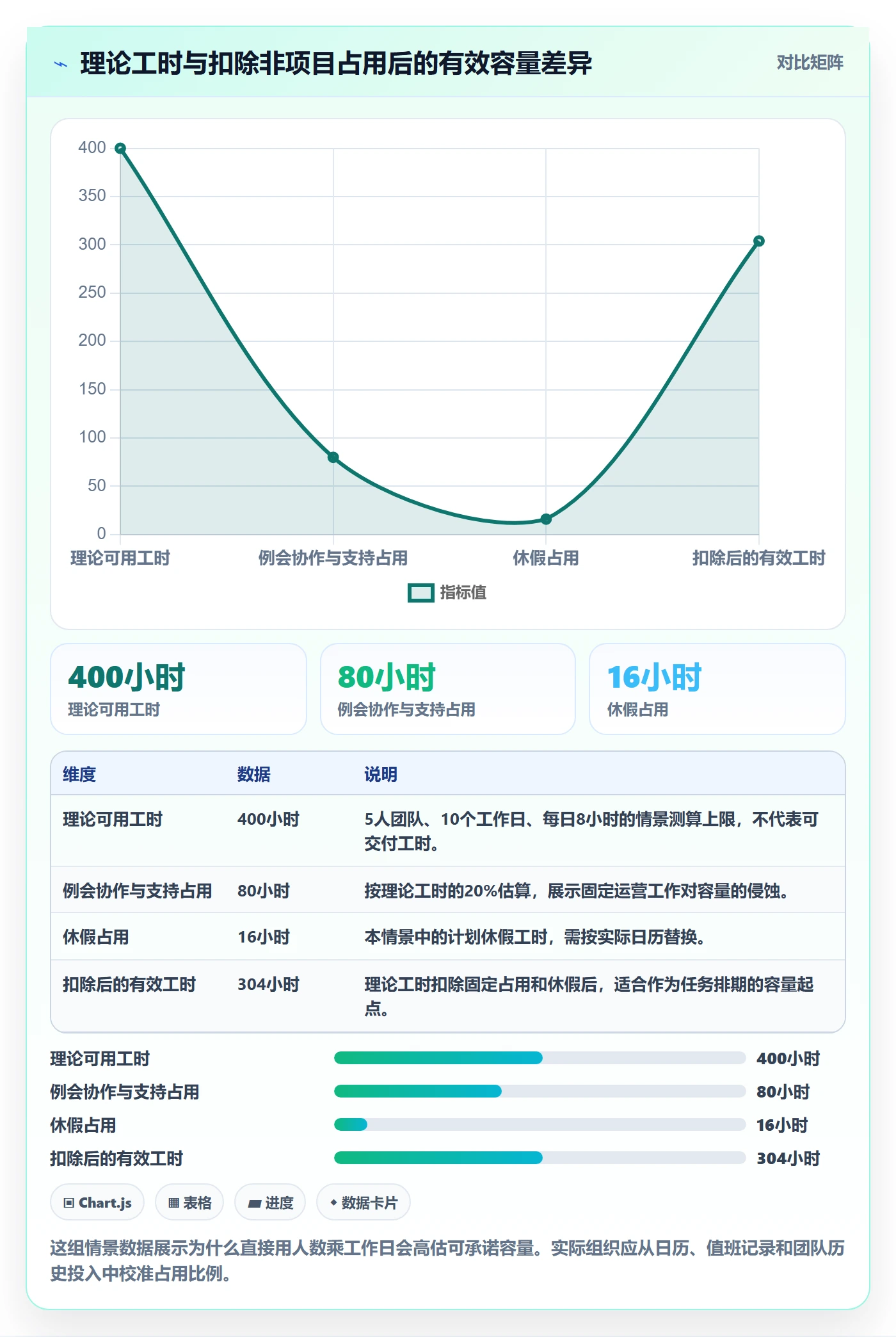The image size is (896, 1337).
Task: Click the 80小时 table cell
Action: coord(264,891)
